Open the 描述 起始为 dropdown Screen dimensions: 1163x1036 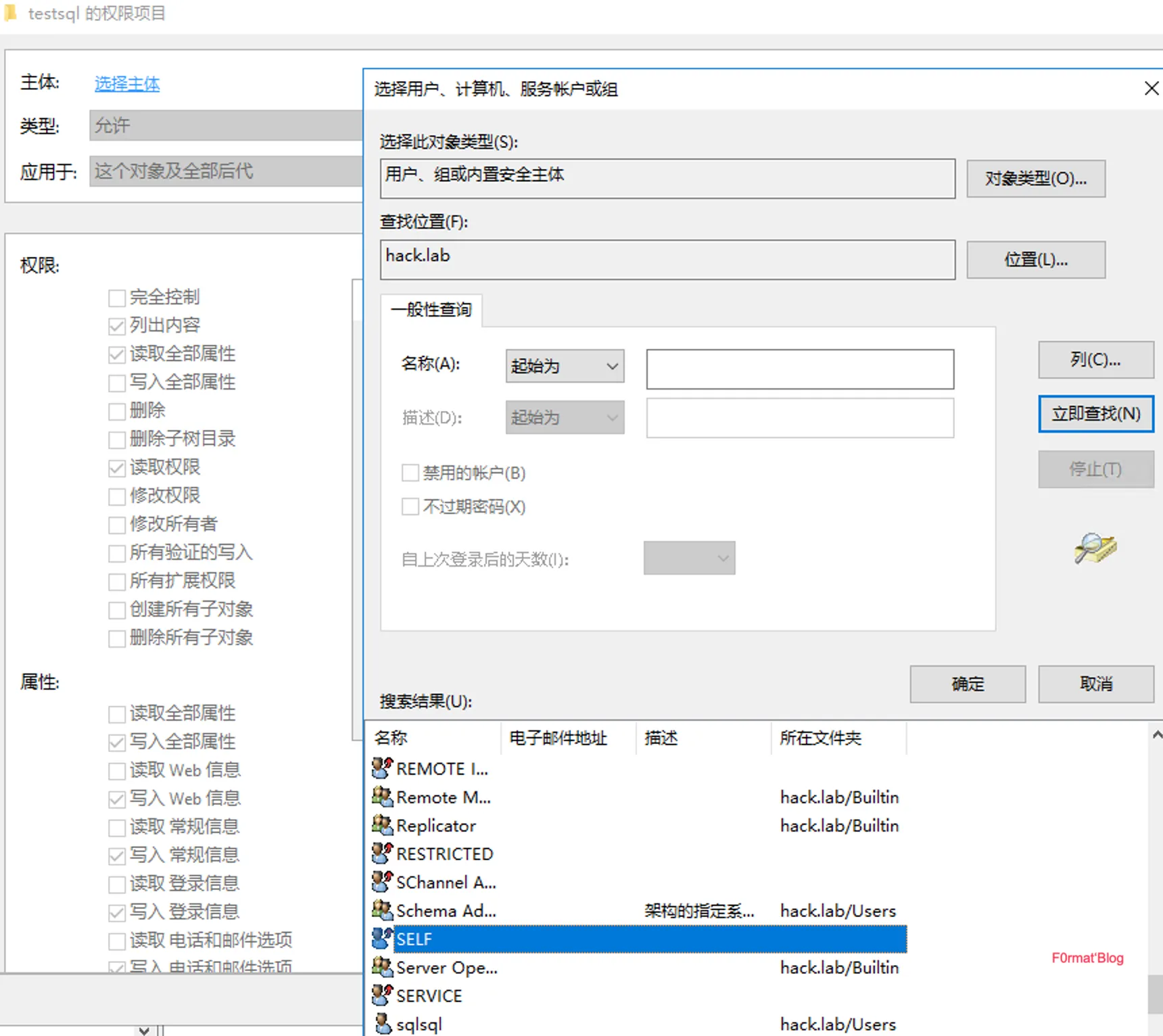[565, 417]
